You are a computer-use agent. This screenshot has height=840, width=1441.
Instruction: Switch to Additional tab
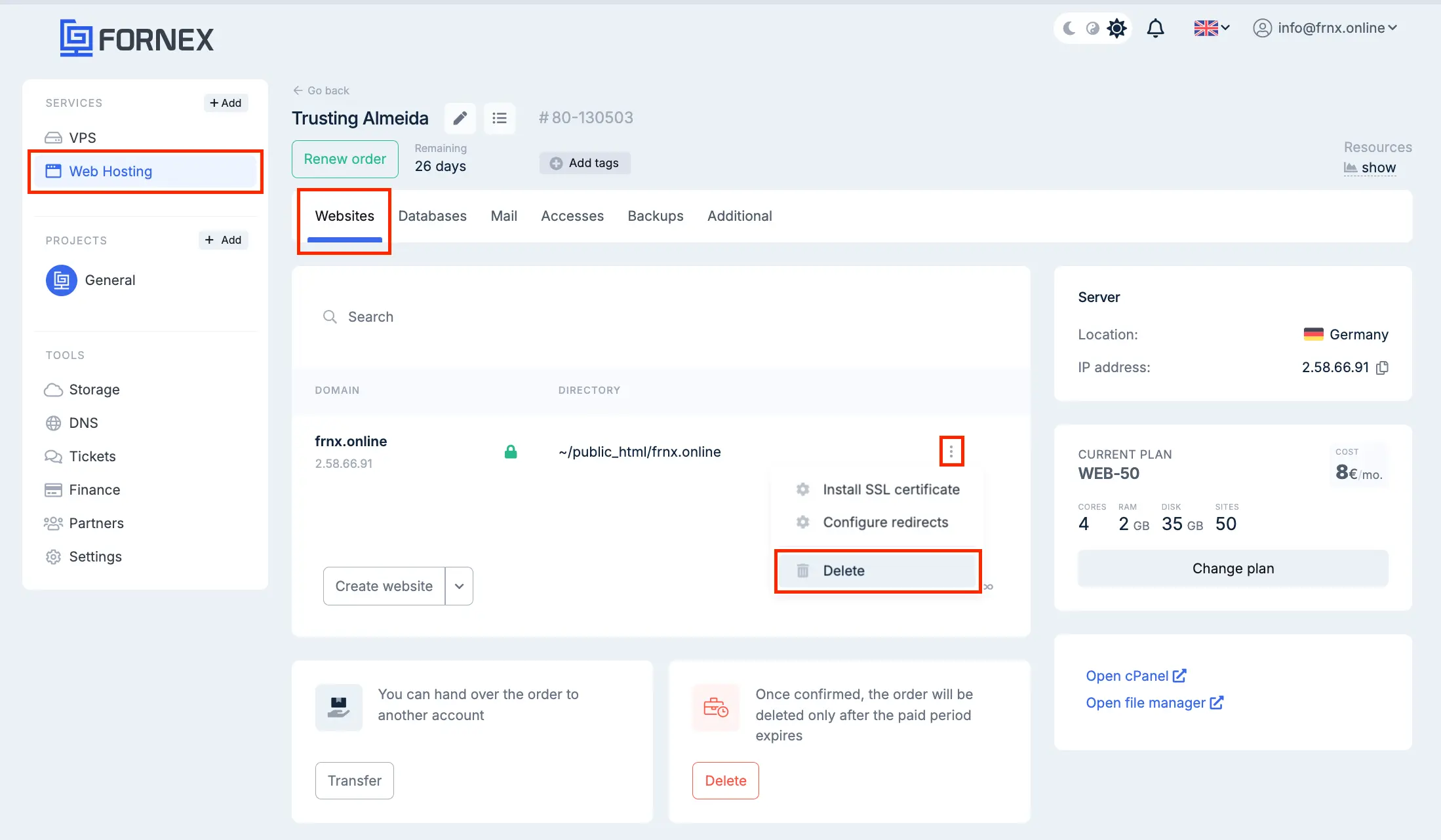point(740,216)
